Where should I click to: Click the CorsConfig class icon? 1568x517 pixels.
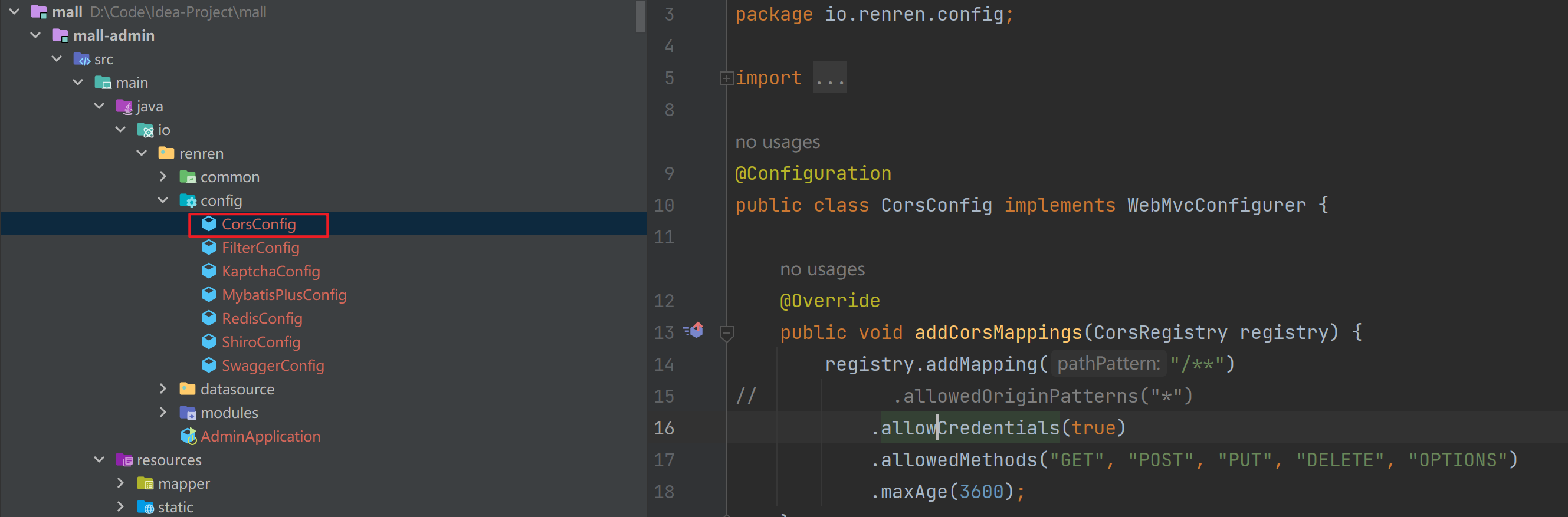pyautogui.click(x=209, y=224)
